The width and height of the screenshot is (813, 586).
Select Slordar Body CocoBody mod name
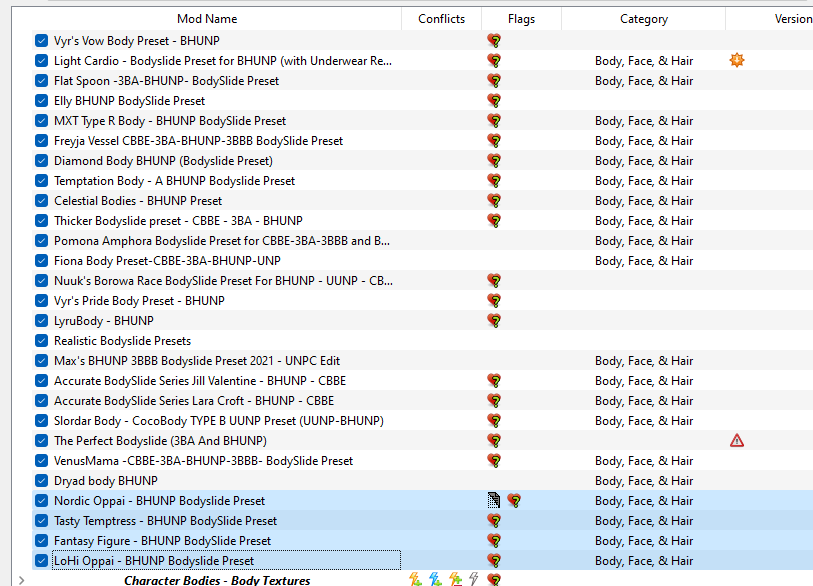click(219, 421)
